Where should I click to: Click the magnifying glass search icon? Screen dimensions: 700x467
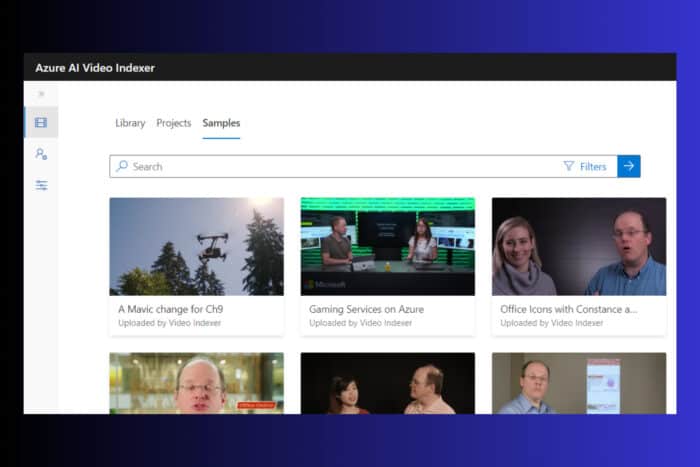coord(121,167)
